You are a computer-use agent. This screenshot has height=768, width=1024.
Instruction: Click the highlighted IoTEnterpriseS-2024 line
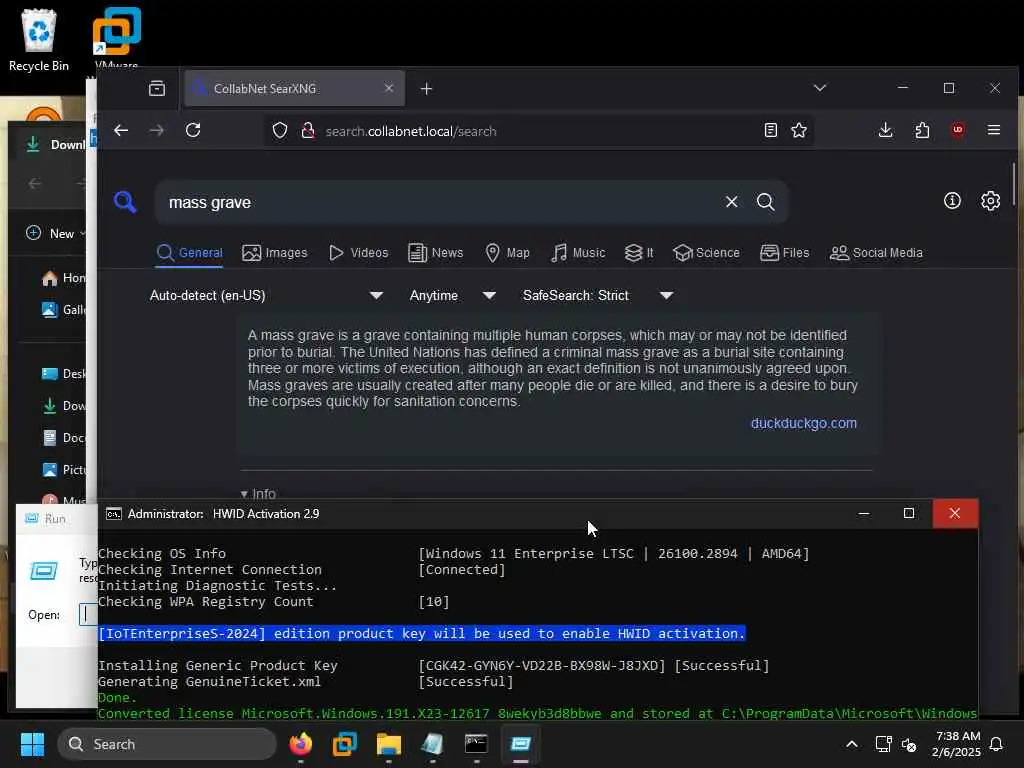pos(421,633)
